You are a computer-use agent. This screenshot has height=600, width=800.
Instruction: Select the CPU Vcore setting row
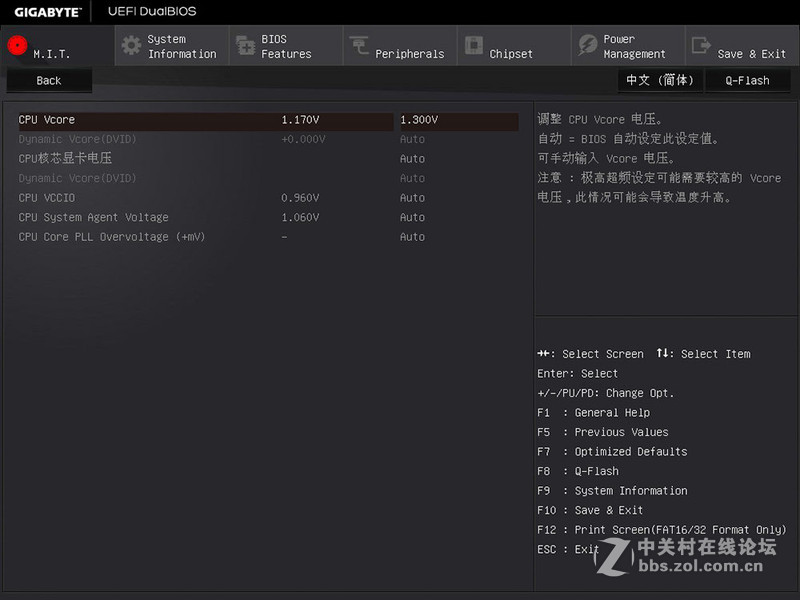coord(268,120)
